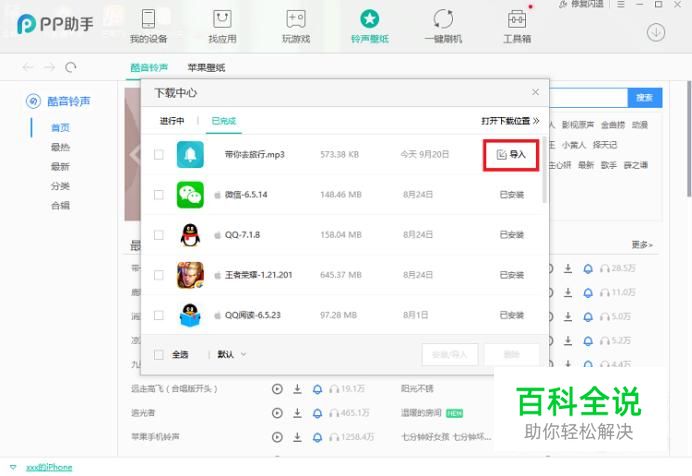Click bell icon for 追光者
Viewport: 692px width, 476px height.
pyautogui.click(x=317, y=413)
